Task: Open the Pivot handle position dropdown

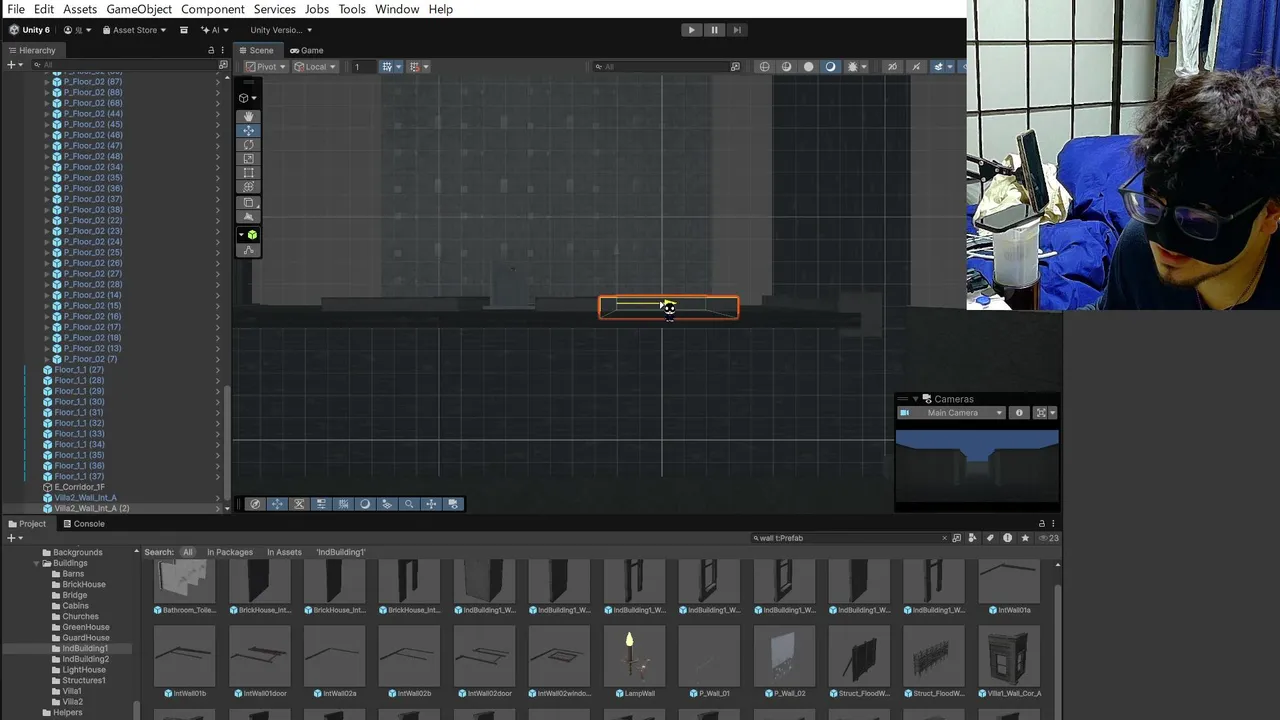Action: [x=266, y=67]
